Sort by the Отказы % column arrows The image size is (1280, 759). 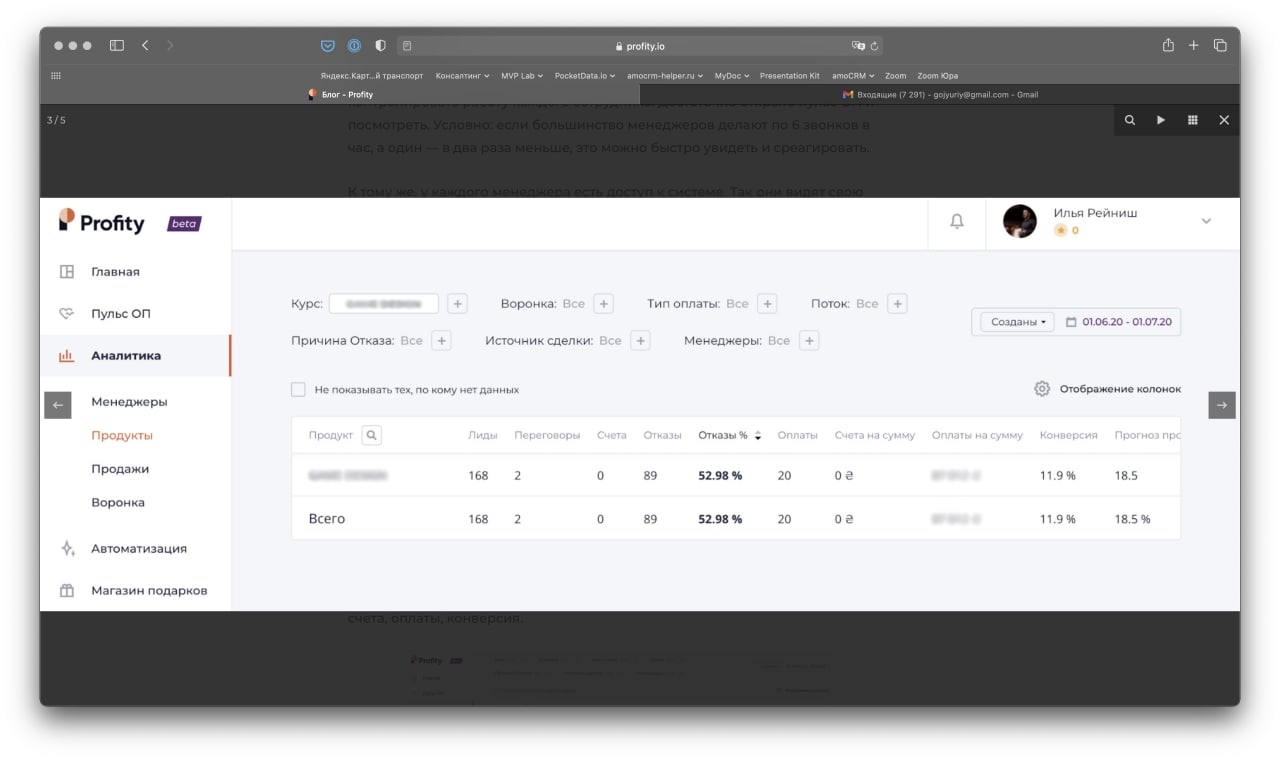(x=758, y=436)
